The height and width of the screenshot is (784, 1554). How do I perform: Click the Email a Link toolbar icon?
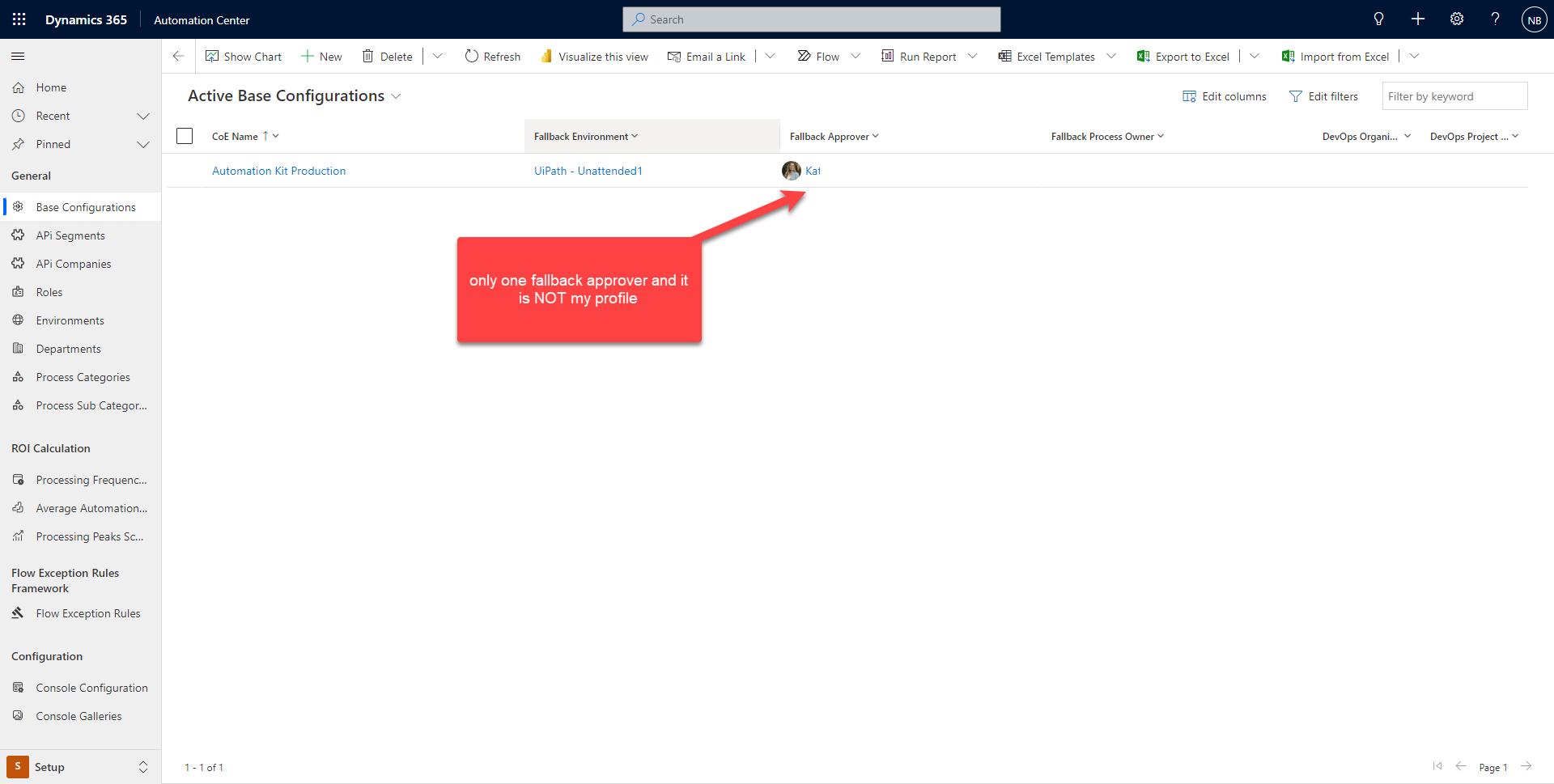(x=674, y=56)
